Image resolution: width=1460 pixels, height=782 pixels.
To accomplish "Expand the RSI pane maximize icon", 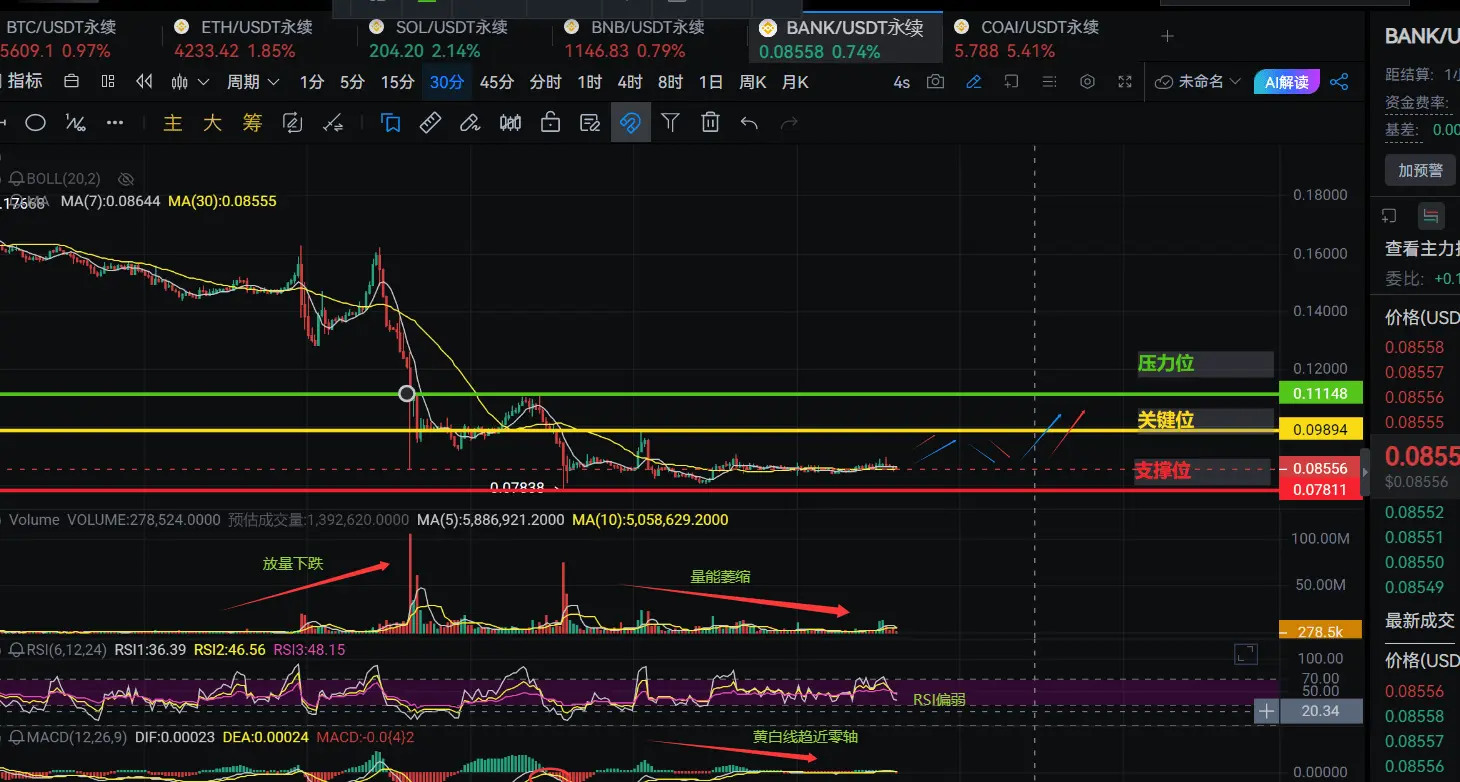I will coord(1245,654).
